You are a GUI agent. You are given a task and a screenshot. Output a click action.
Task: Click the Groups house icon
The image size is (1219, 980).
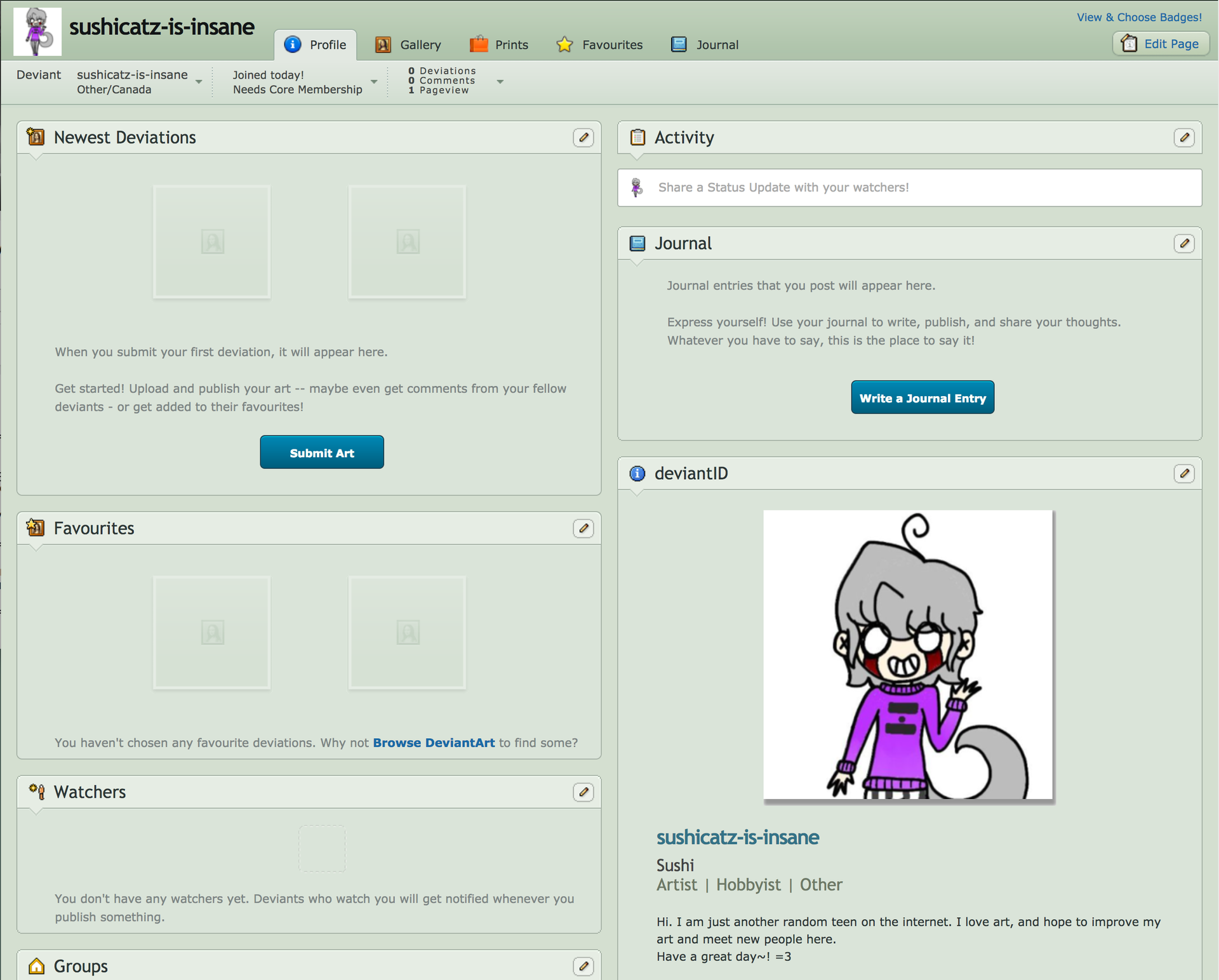pyautogui.click(x=37, y=966)
